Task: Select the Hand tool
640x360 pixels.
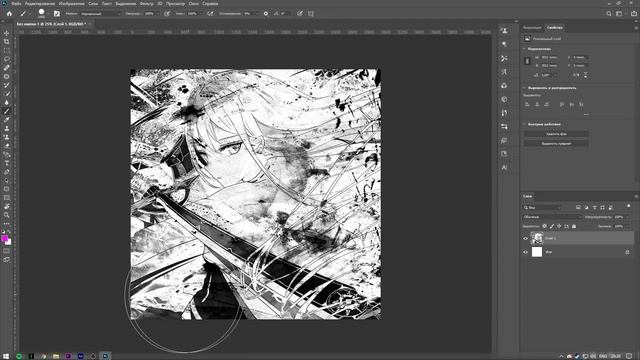Action: click(x=7, y=206)
